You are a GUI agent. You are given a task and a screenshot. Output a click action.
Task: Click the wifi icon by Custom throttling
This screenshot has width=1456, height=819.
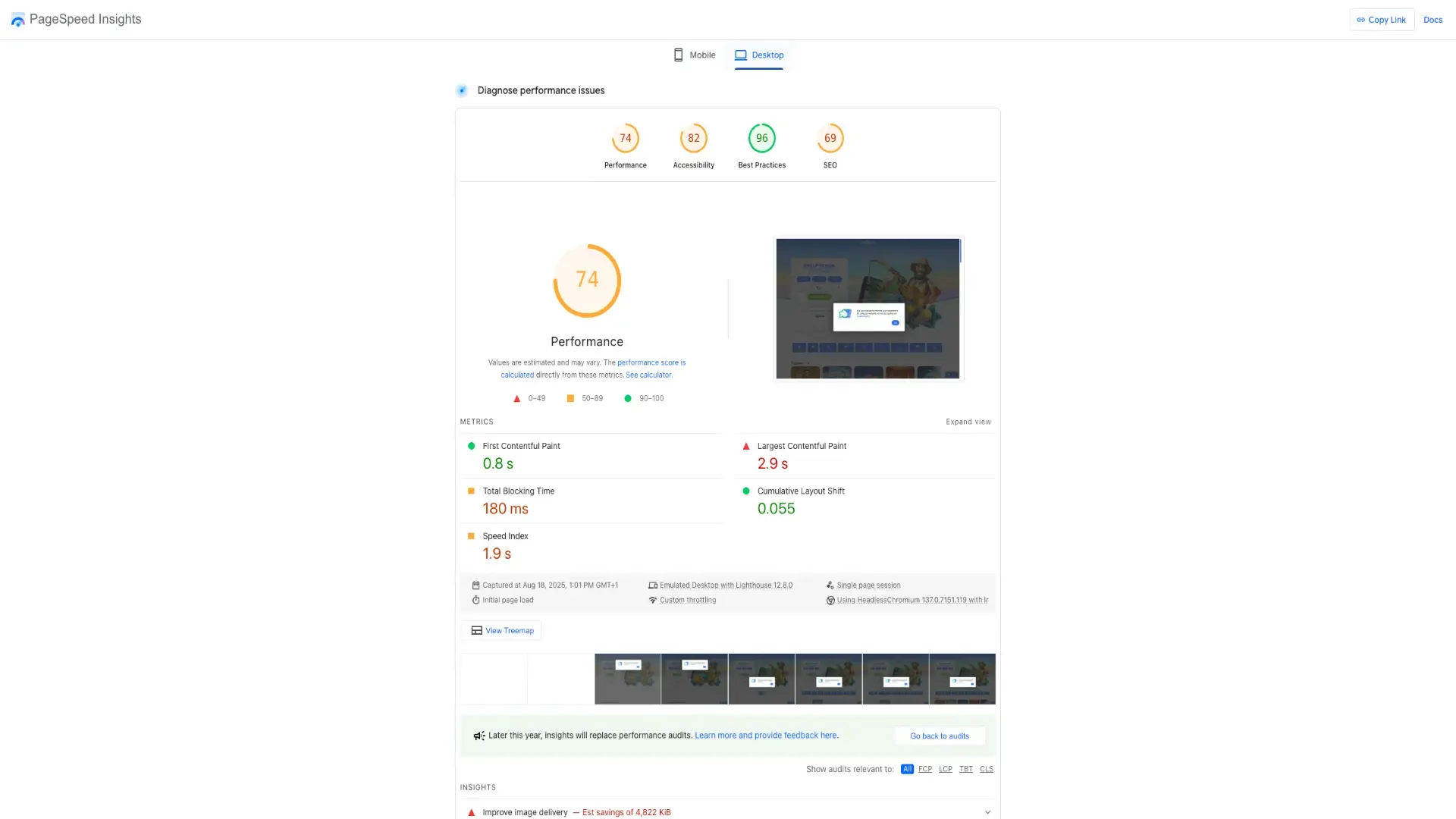point(653,600)
